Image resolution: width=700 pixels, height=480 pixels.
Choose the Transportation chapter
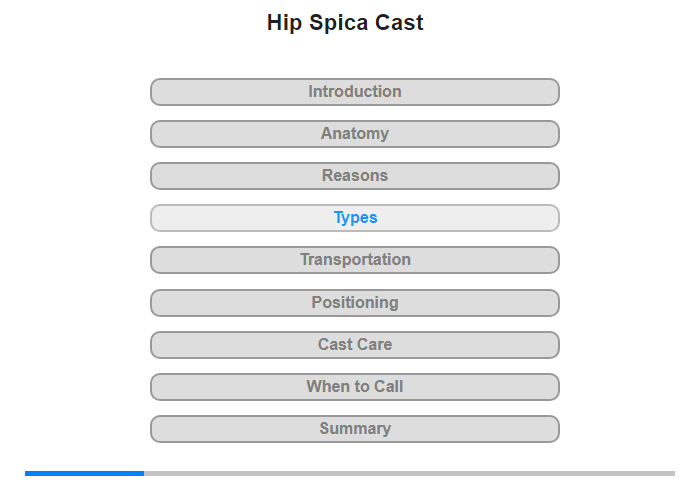[354, 260]
